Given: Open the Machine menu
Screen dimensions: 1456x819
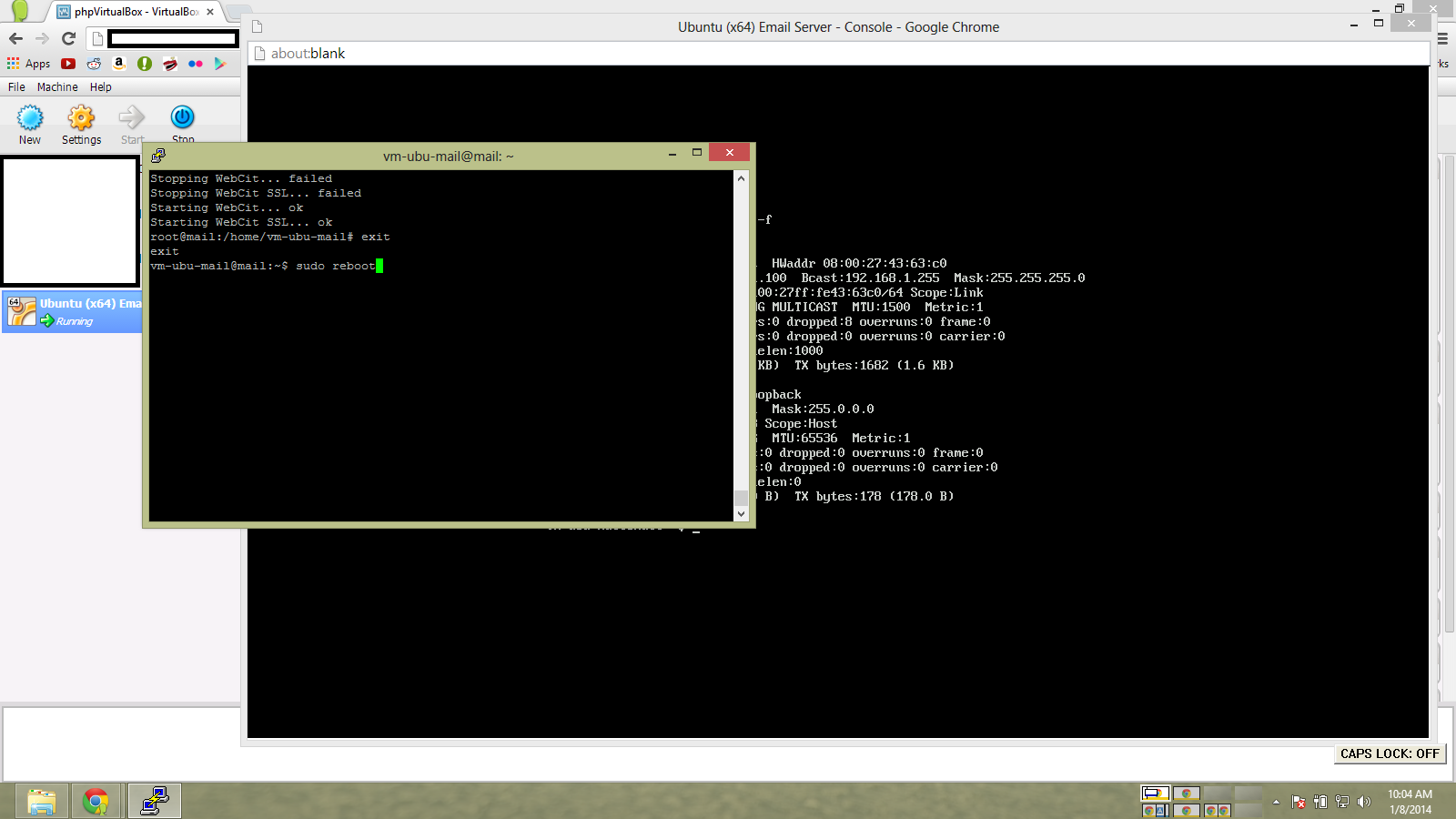Looking at the screenshot, I should [x=57, y=87].
